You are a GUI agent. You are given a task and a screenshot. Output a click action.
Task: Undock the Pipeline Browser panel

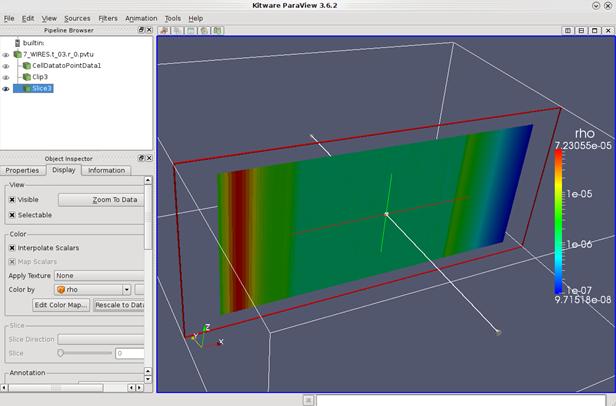pos(141,30)
